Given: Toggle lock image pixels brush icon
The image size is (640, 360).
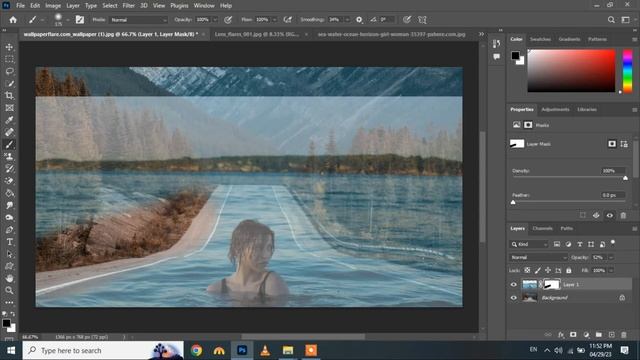Looking at the screenshot, I should (x=538, y=270).
